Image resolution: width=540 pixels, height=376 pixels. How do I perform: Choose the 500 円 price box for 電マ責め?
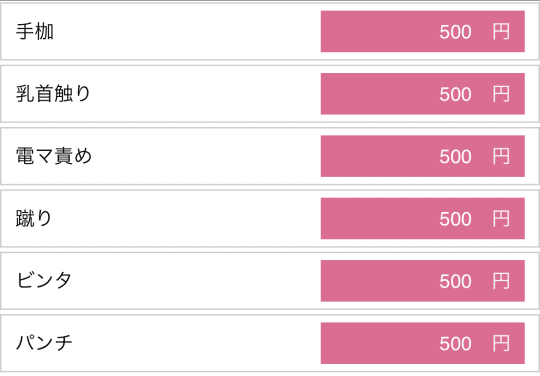coord(423,156)
